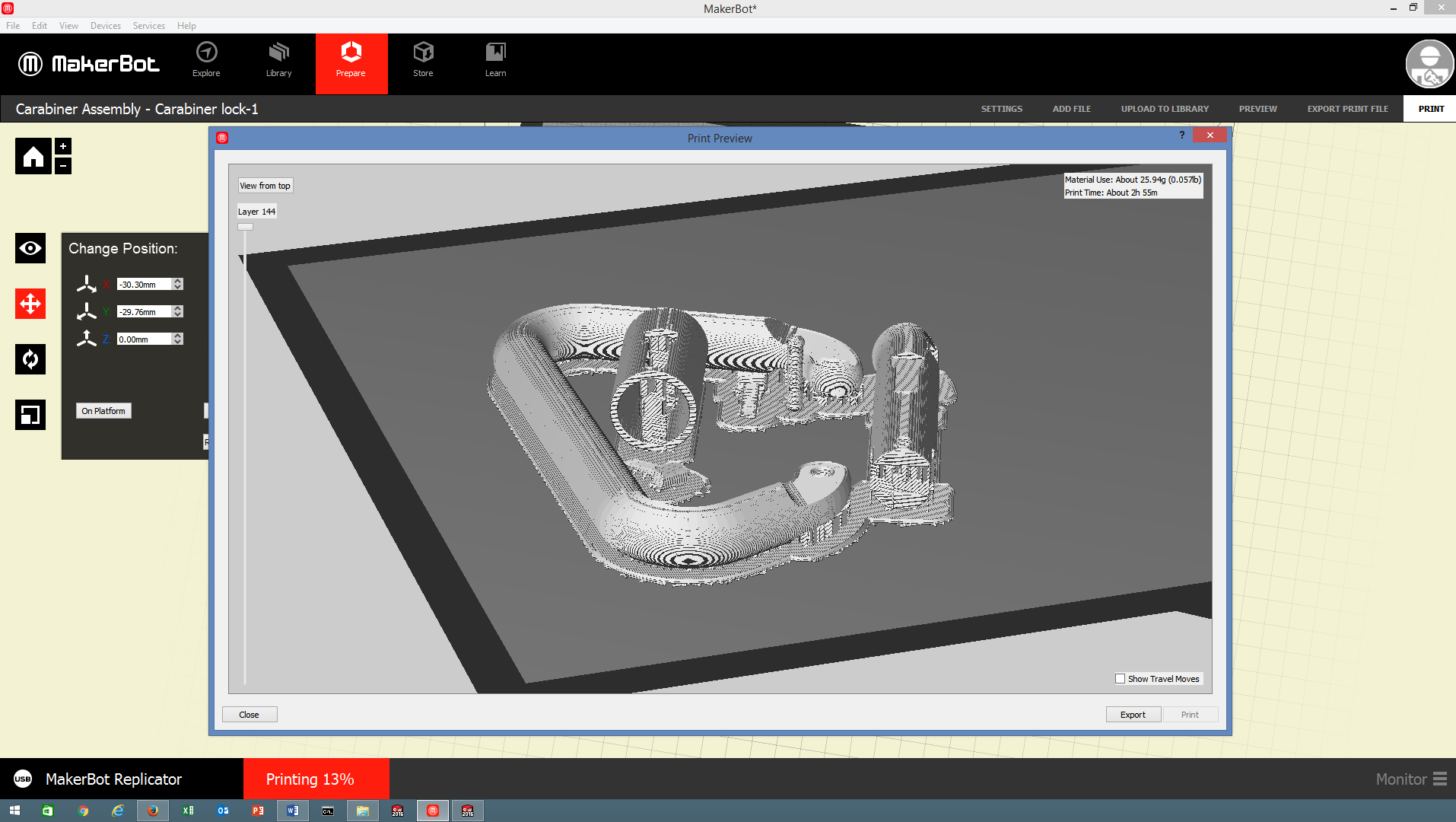This screenshot has width=1456, height=822.
Task: Click the MakerBot Replicator device label
Action: 113,779
